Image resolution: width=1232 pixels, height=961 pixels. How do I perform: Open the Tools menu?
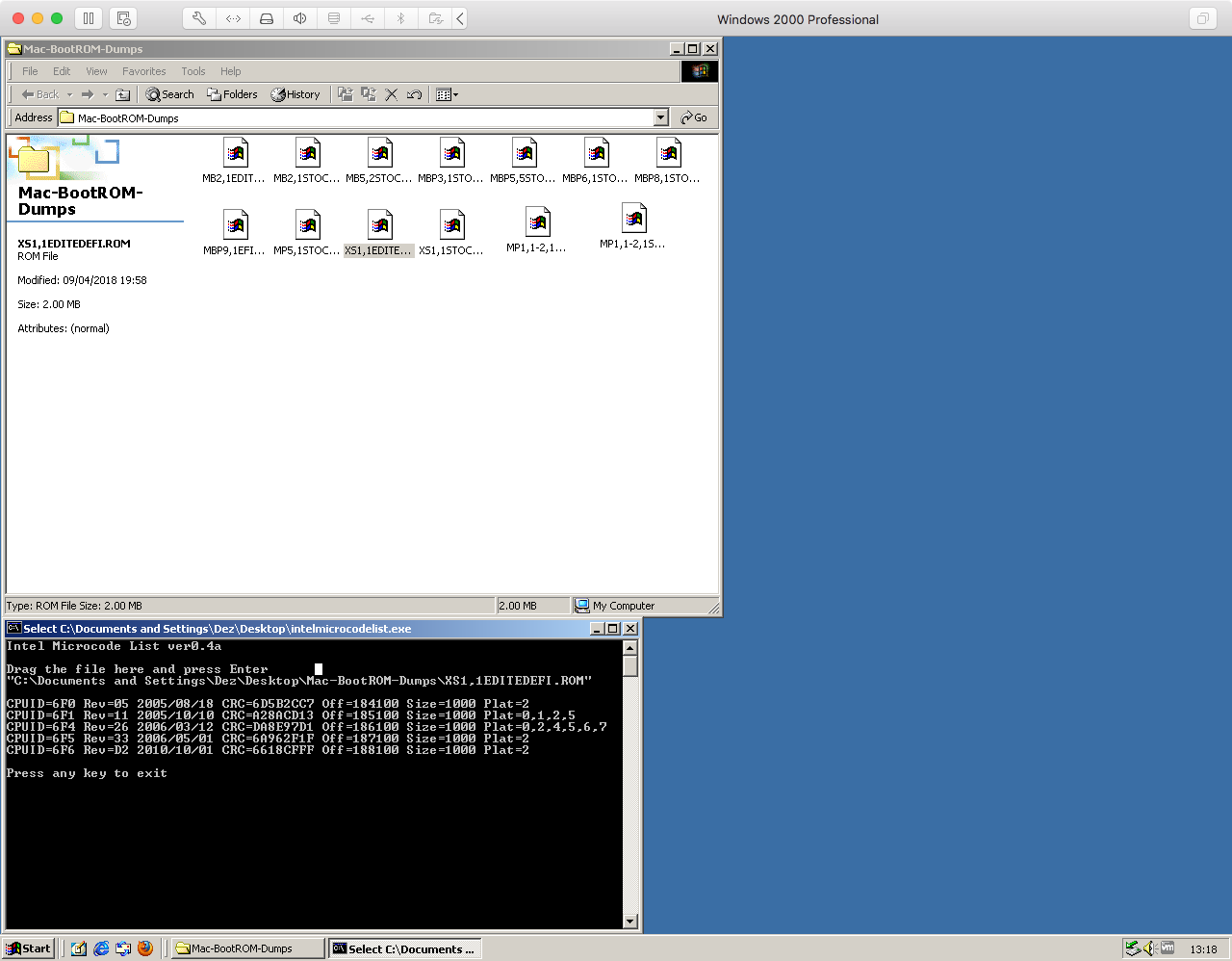pyautogui.click(x=193, y=71)
